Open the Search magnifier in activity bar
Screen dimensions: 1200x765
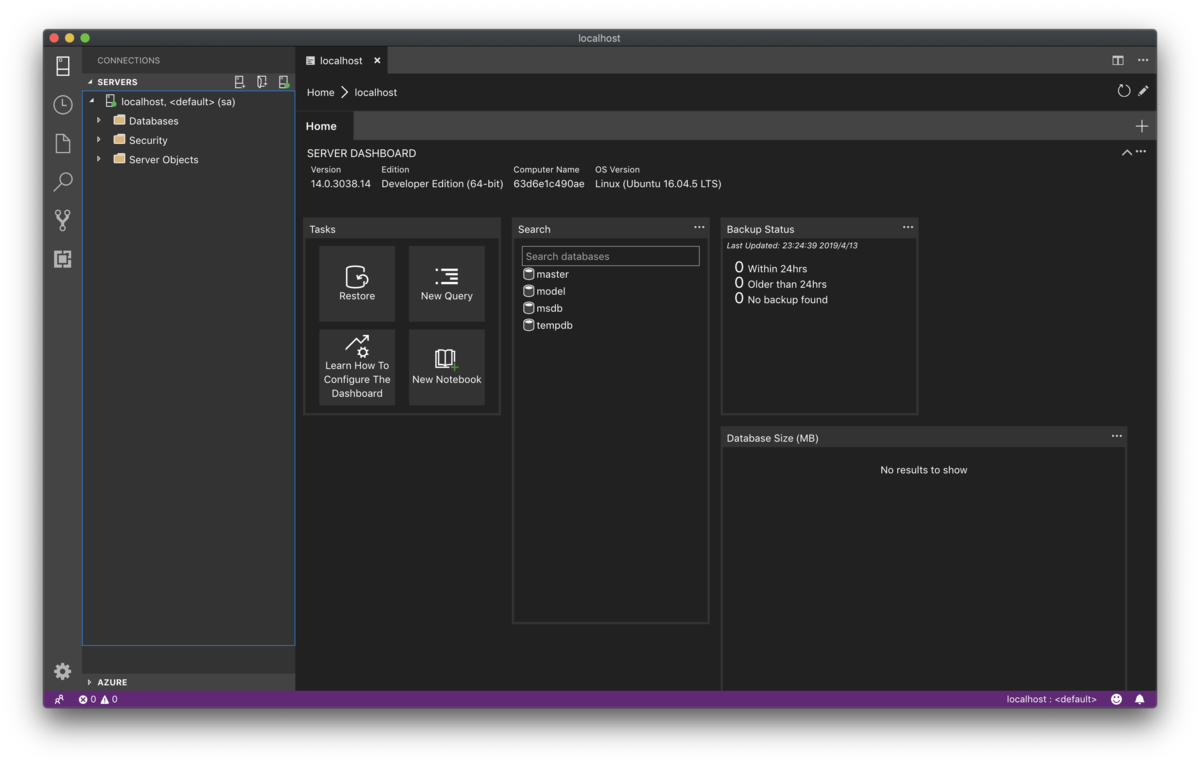pos(63,182)
